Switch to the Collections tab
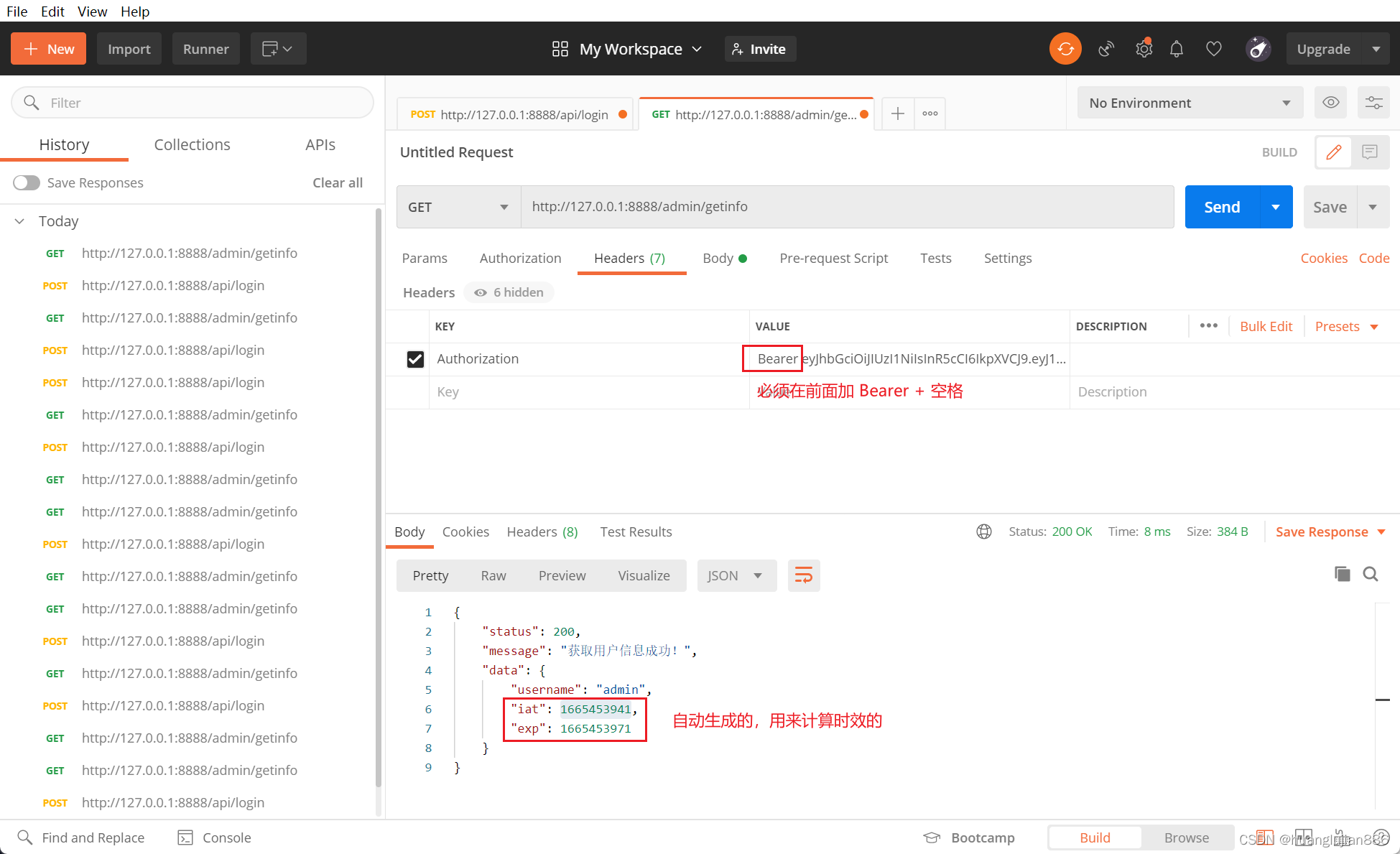Screen dimensions: 1400x854 click(192, 144)
